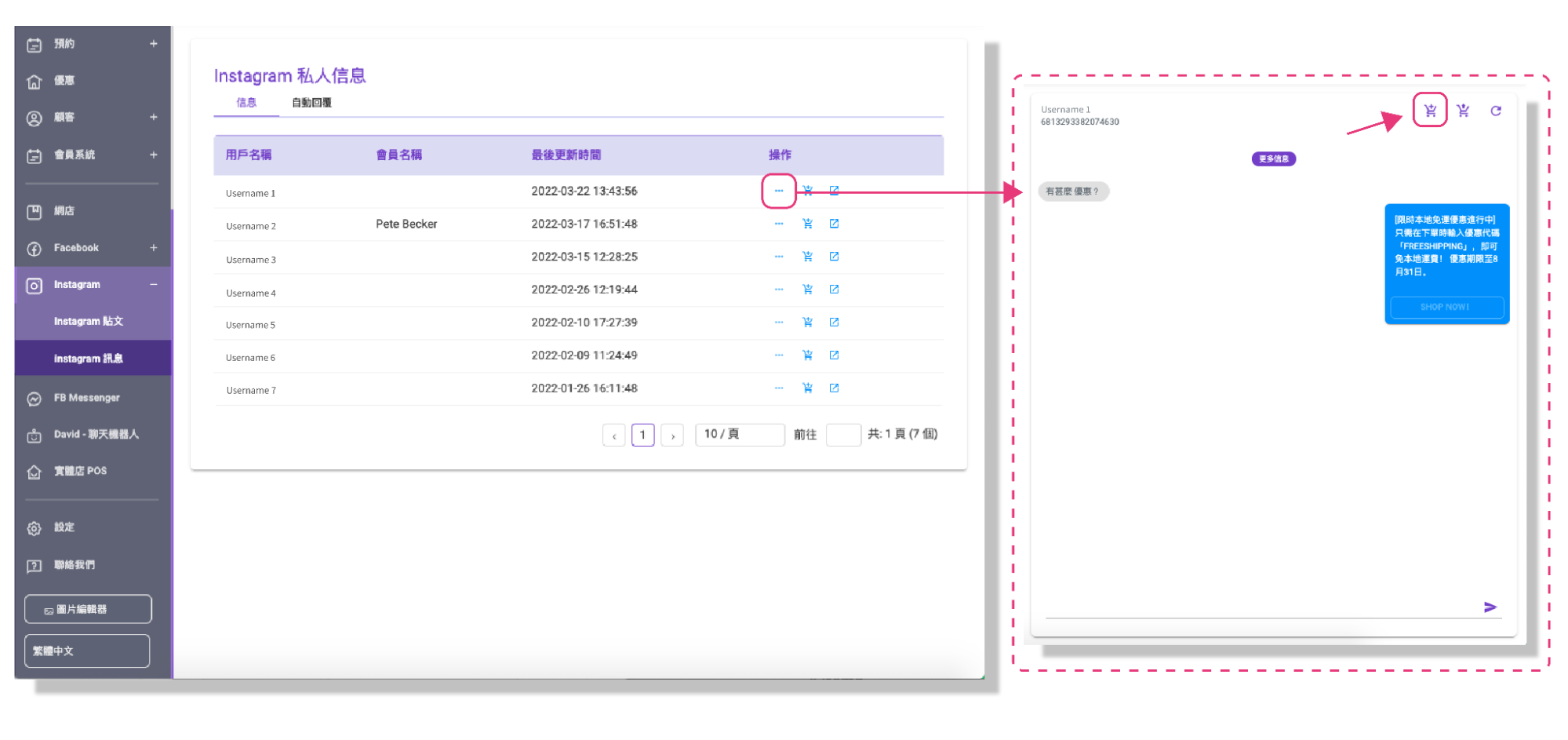Viewport: 1568px width, 740px height.
Task: Open the external link icon for Username 6
Action: coord(834,355)
